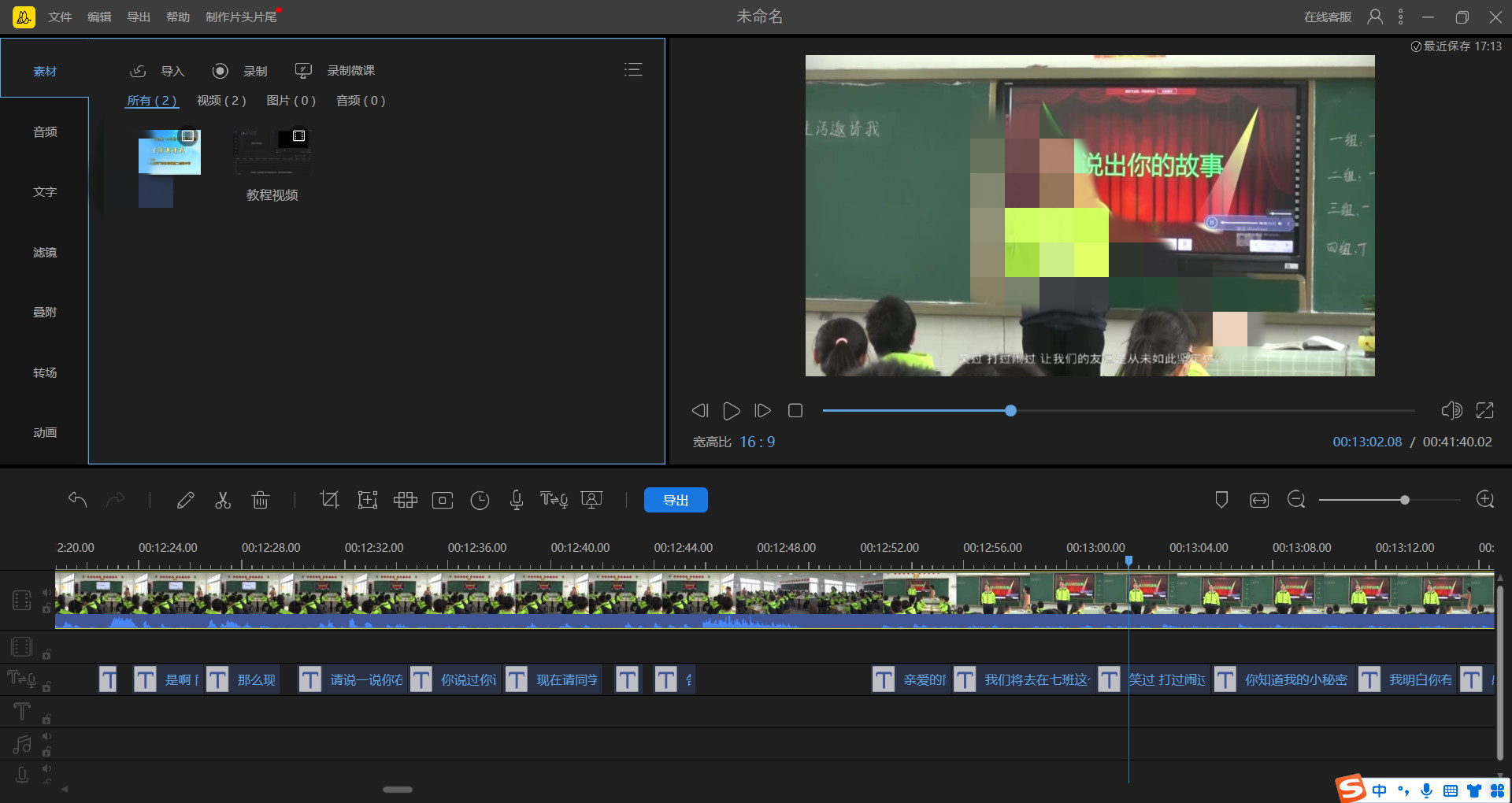Switch to the 文字 sidebar tab

45,191
